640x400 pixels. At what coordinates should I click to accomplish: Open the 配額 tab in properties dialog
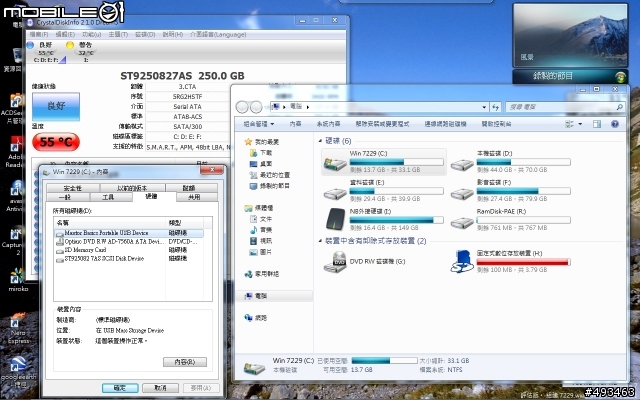(189, 188)
